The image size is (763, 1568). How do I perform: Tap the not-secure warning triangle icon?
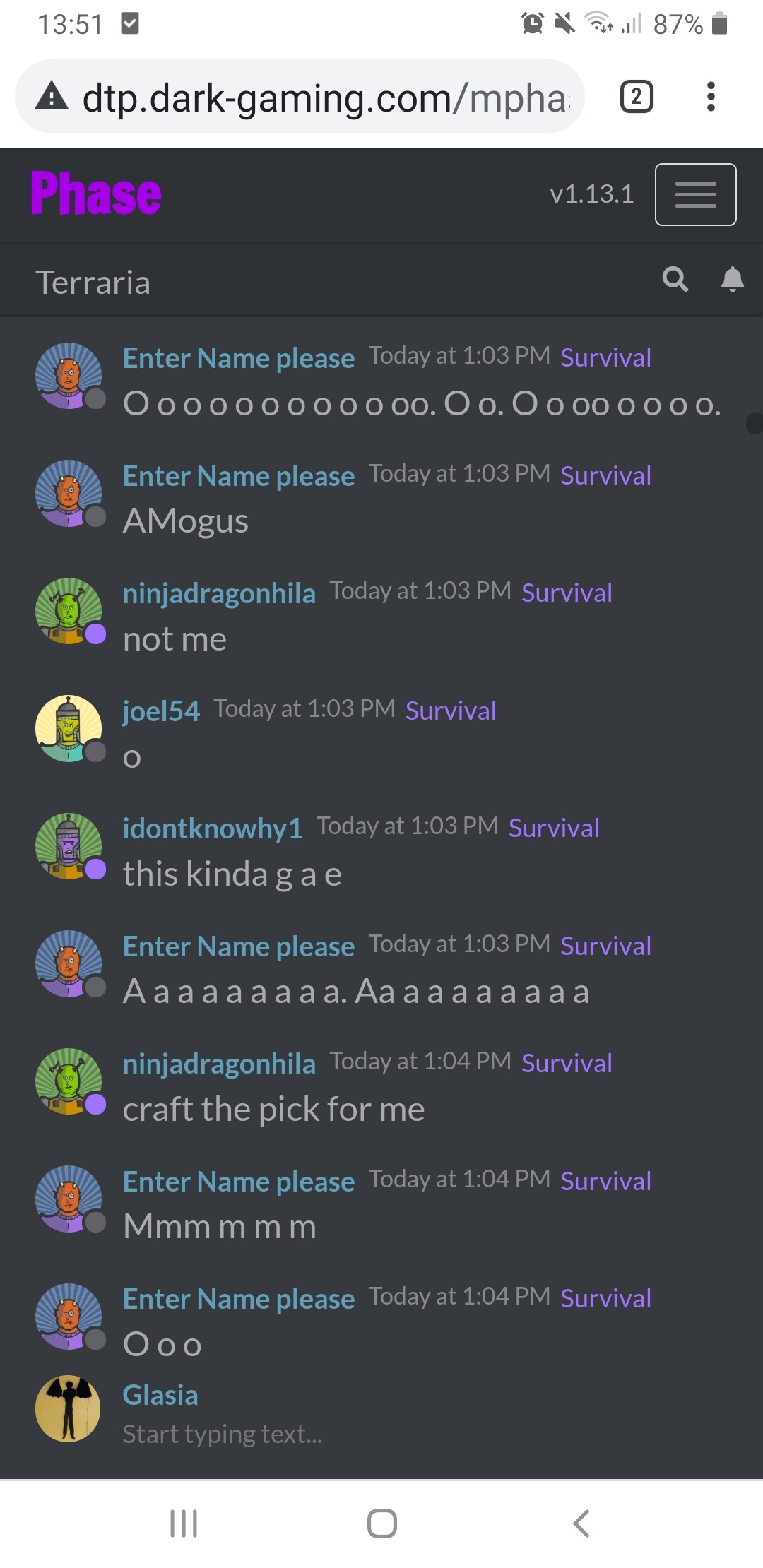[52, 96]
